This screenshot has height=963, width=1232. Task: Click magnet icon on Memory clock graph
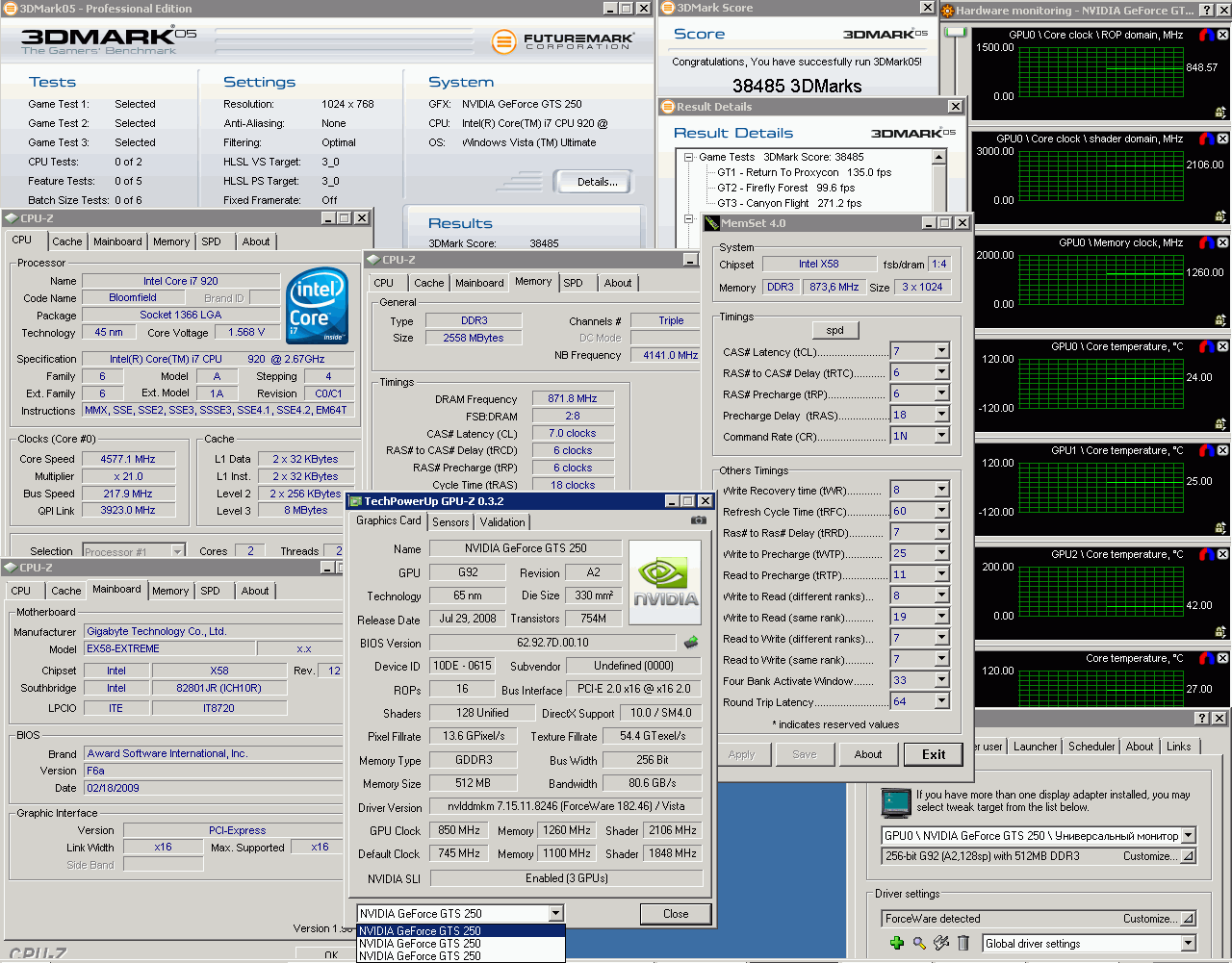click(1207, 242)
